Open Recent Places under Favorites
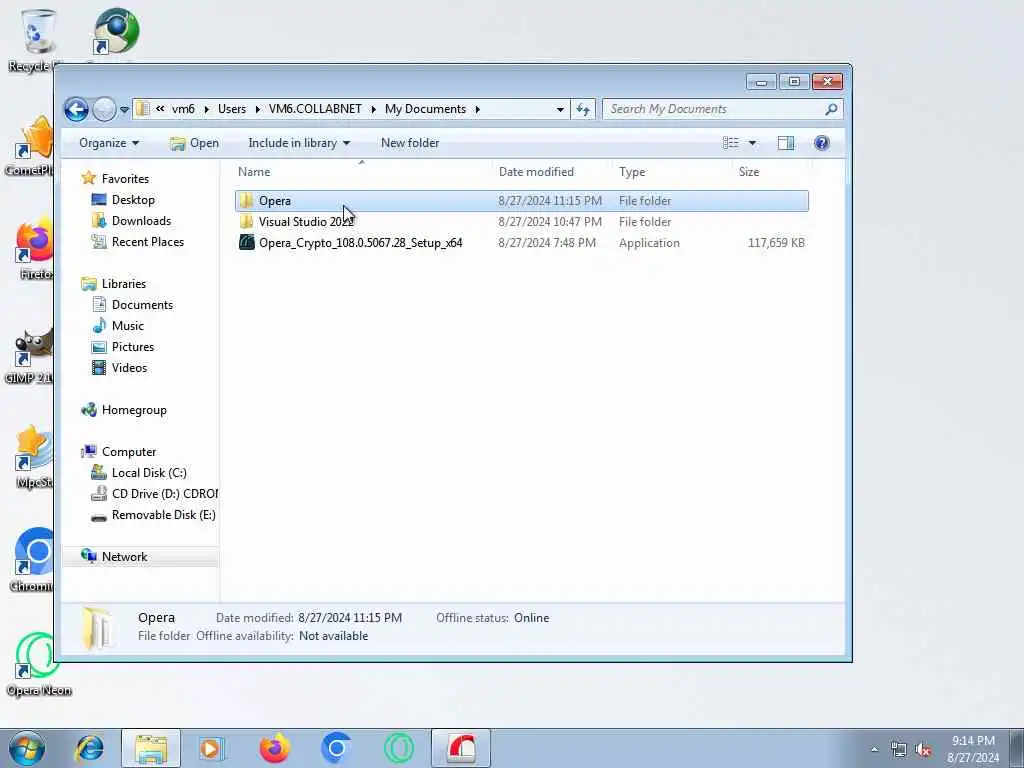 tap(148, 242)
